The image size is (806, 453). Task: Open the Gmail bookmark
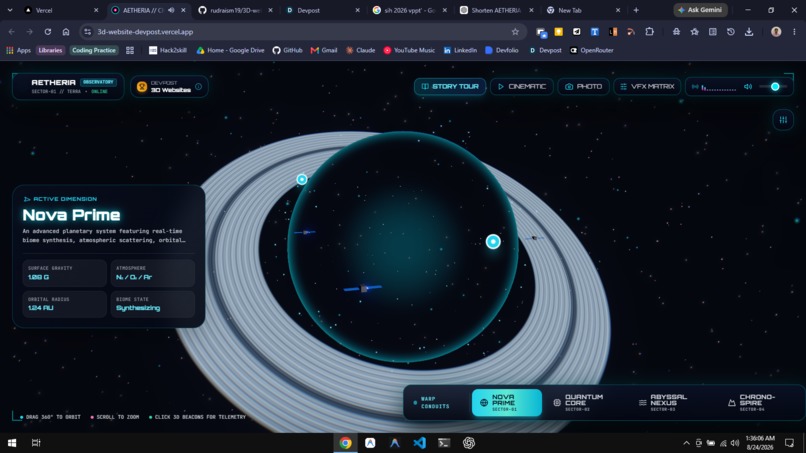[x=324, y=50]
